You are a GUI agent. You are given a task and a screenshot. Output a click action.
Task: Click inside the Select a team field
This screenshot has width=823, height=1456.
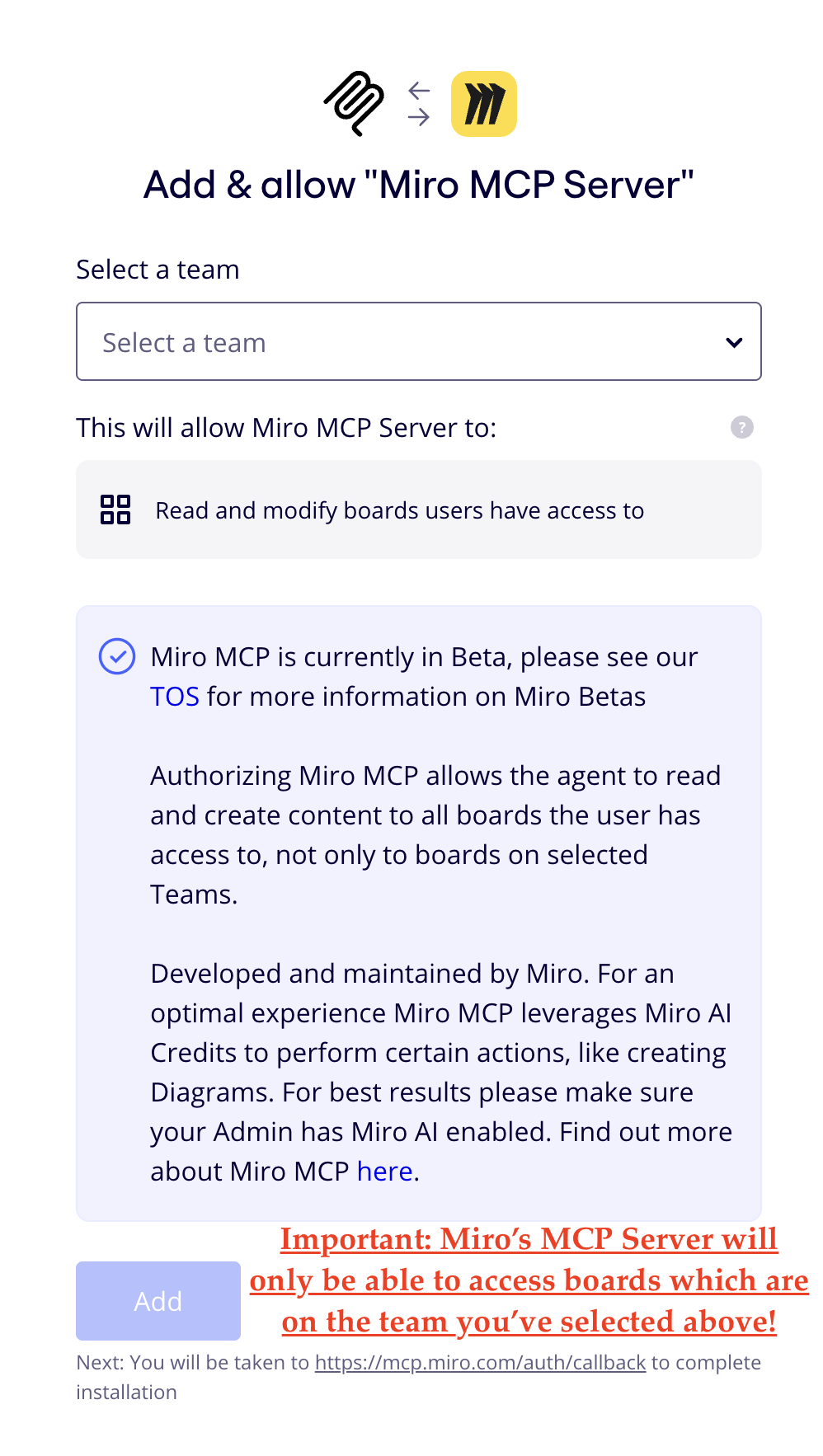click(371, 341)
